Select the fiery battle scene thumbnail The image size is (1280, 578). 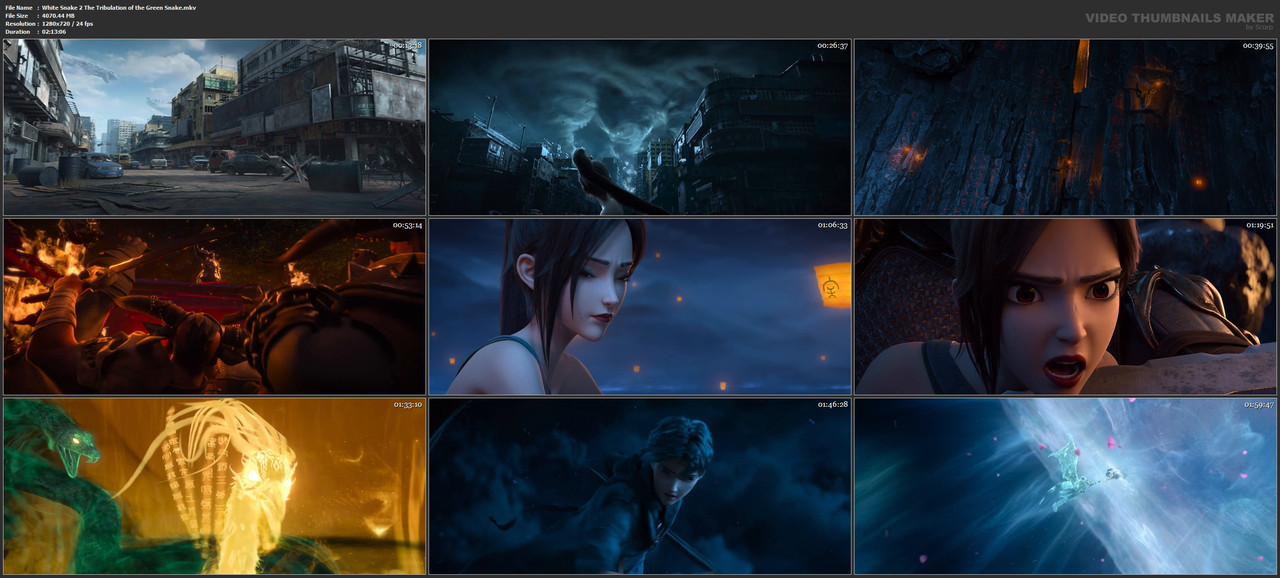tap(214, 306)
